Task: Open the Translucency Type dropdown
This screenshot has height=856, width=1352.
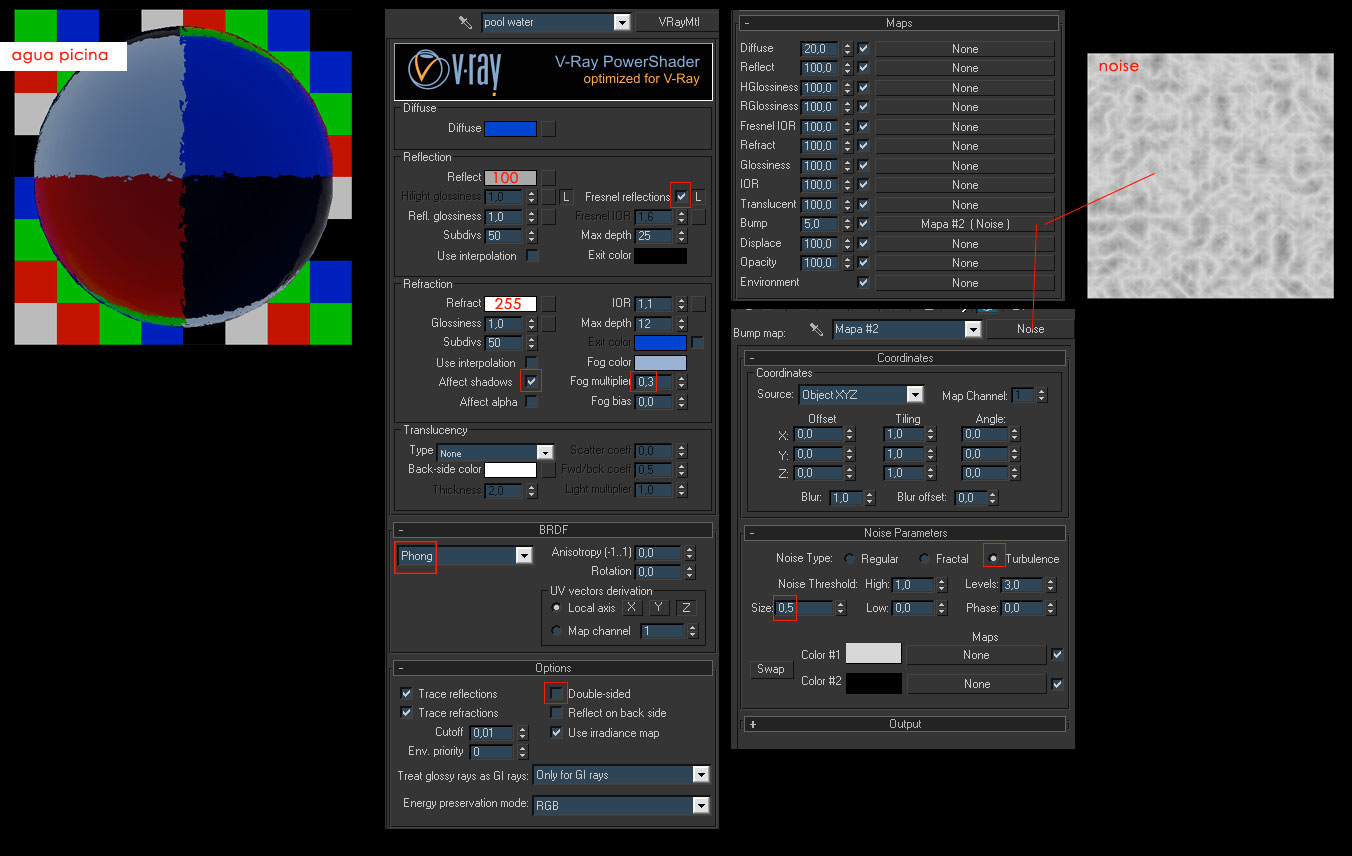Action: pyautogui.click(x=545, y=452)
